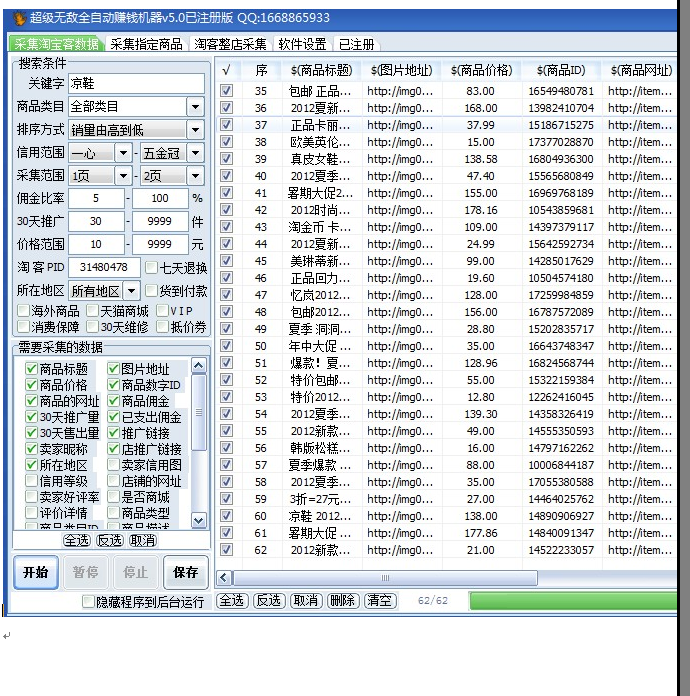Screen dimensions: 690x696
Task: Click the green progress bar
Action: point(573,601)
